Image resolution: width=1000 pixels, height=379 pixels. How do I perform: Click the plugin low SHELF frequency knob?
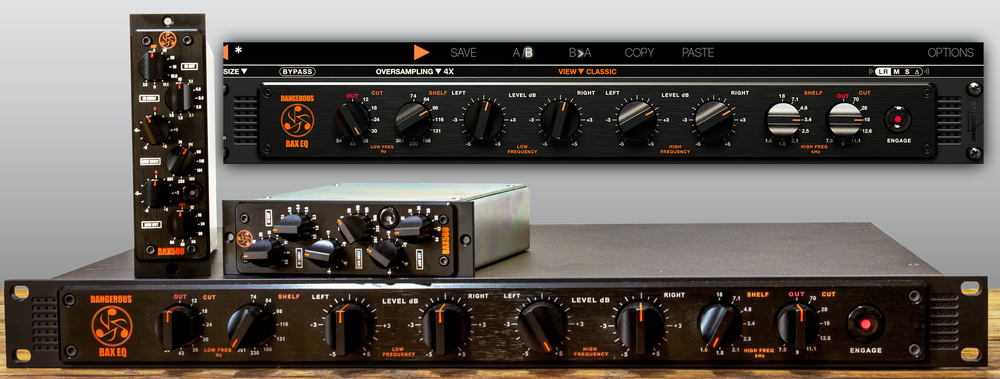coord(413,119)
